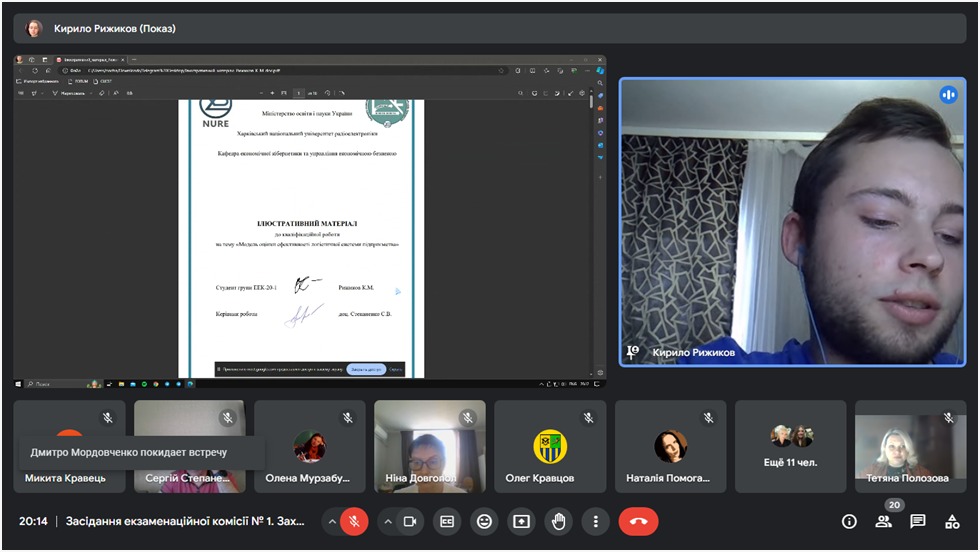This screenshot has width=980, height=552.
Task: Click the Windows Start button in shared screen
Action: (x=19, y=384)
